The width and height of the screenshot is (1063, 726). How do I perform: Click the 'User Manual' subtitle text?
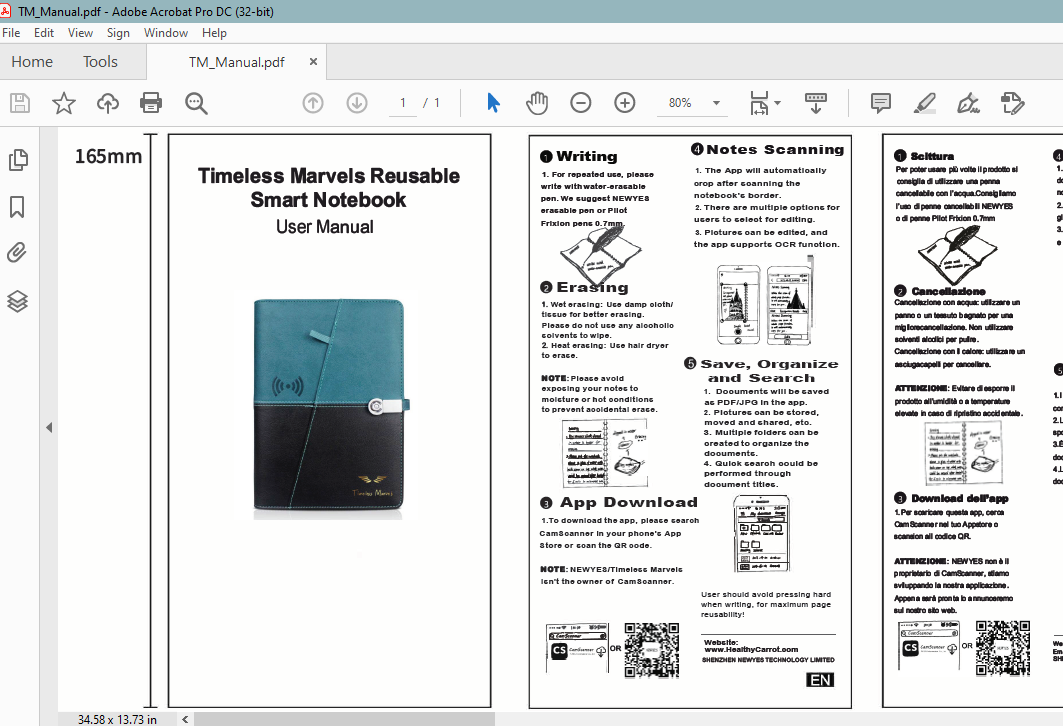click(x=325, y=226)
